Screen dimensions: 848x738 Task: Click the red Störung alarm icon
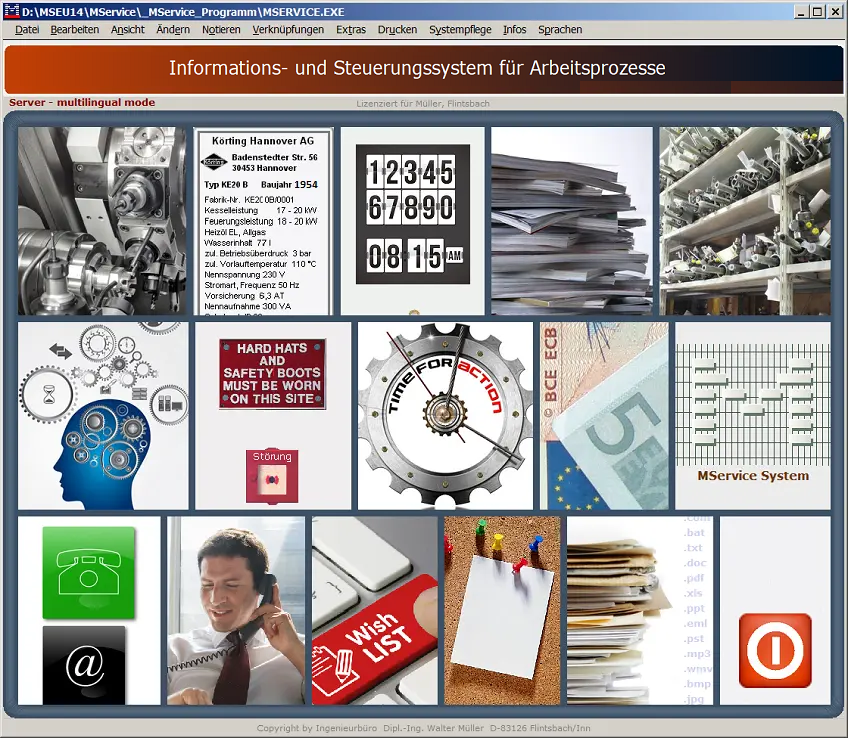[272, 476]
